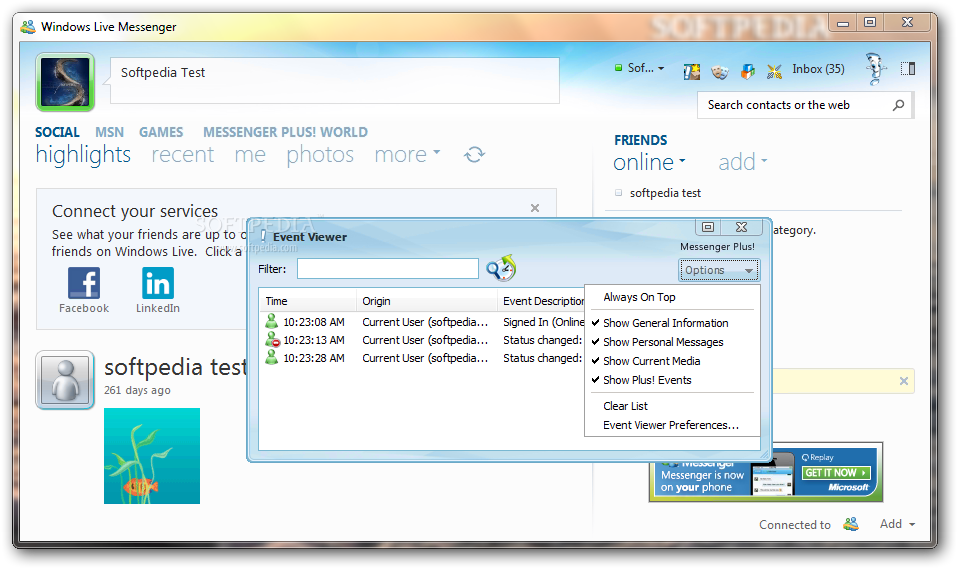958x569 pixels.
Task: Open Inbox (35) mail link
Action: point(818,69)
